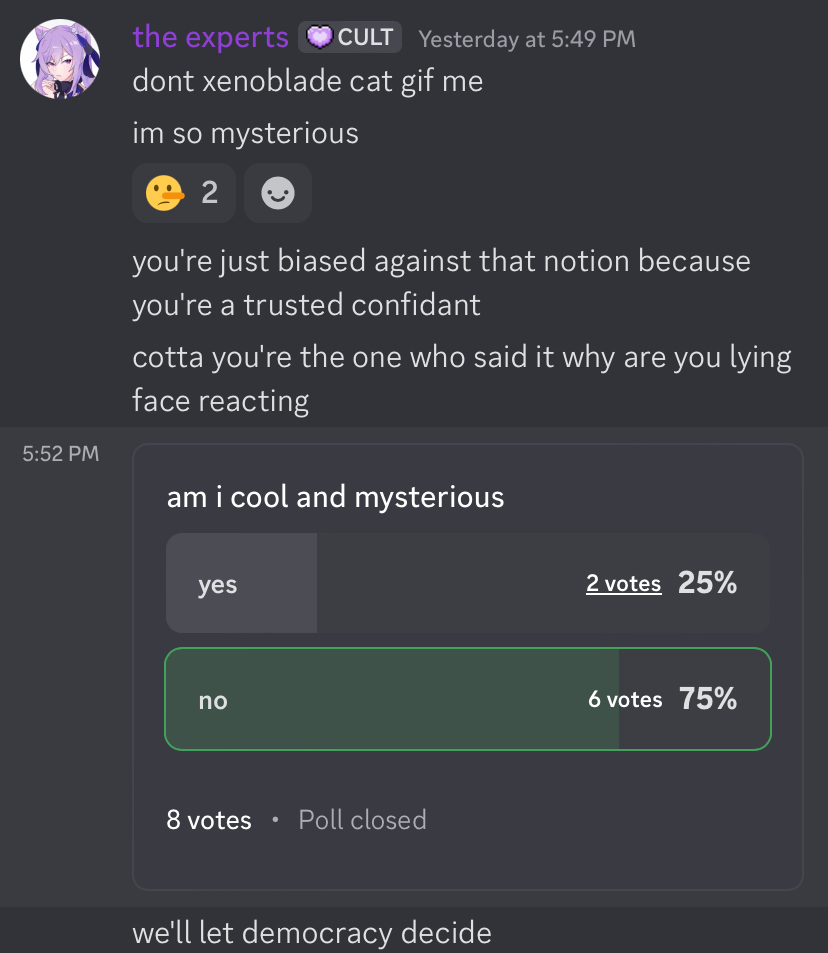
Task: Click the message about a trusted confidant
Action: tap(440, 282)
